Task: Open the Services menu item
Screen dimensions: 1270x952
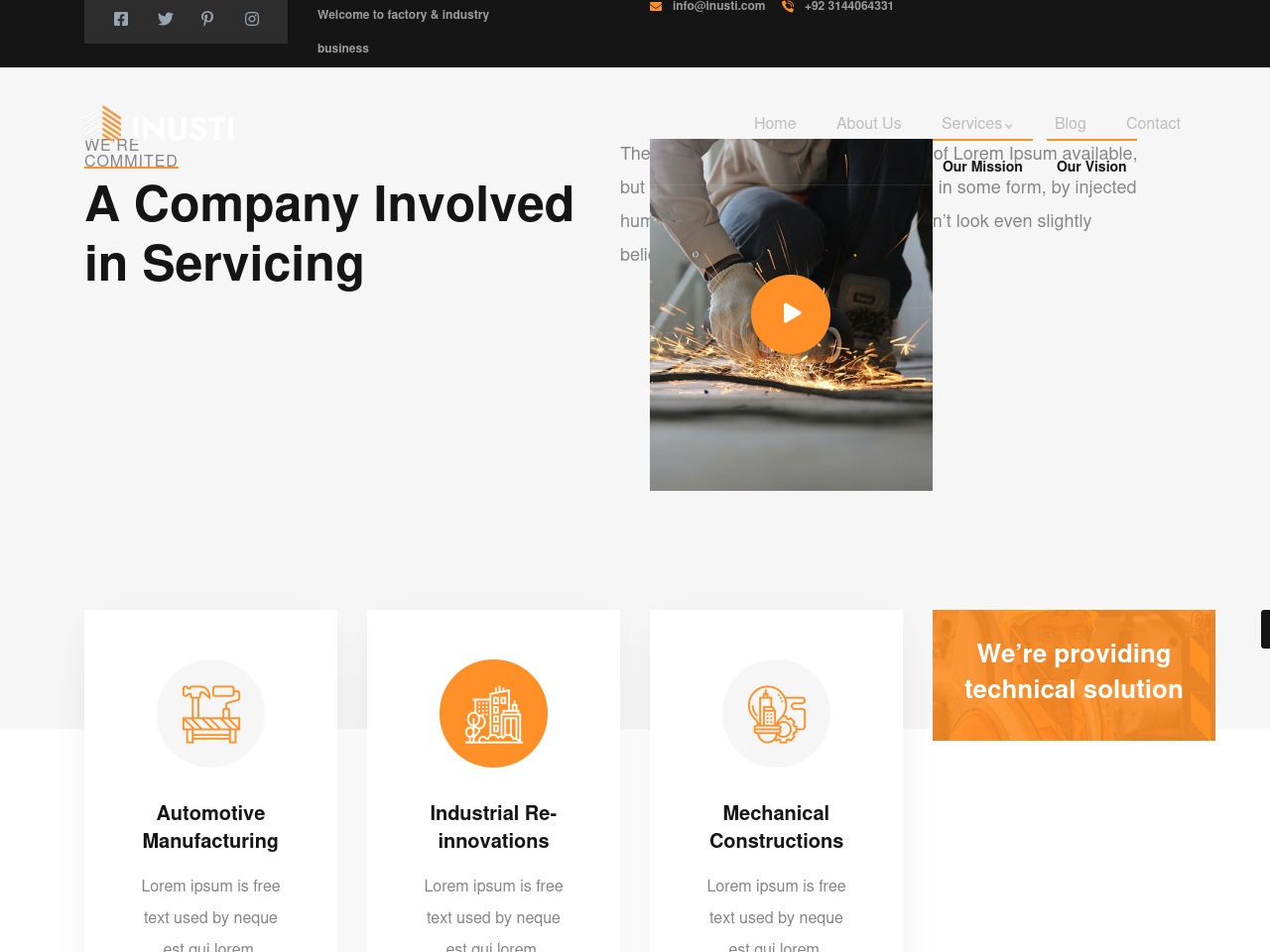Action: click(x=971, y=124)
